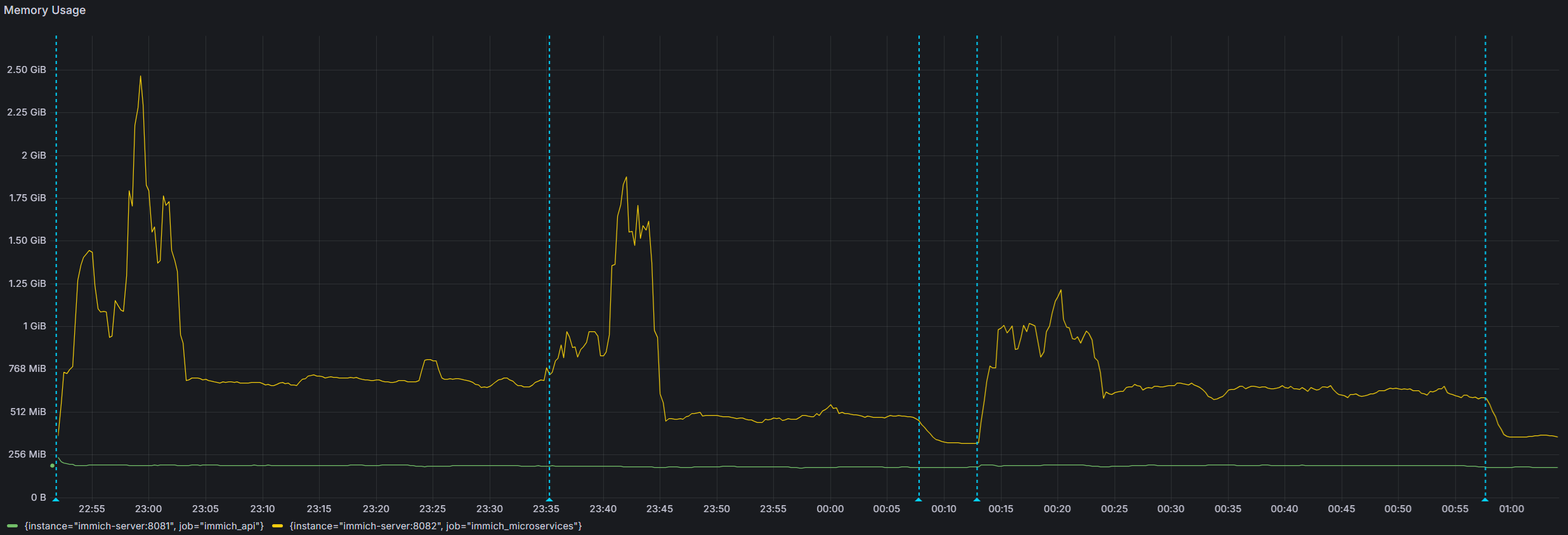1568x535 pixels.
Task: Open the Memory Usage panel title menu
Action: [44, 10]
